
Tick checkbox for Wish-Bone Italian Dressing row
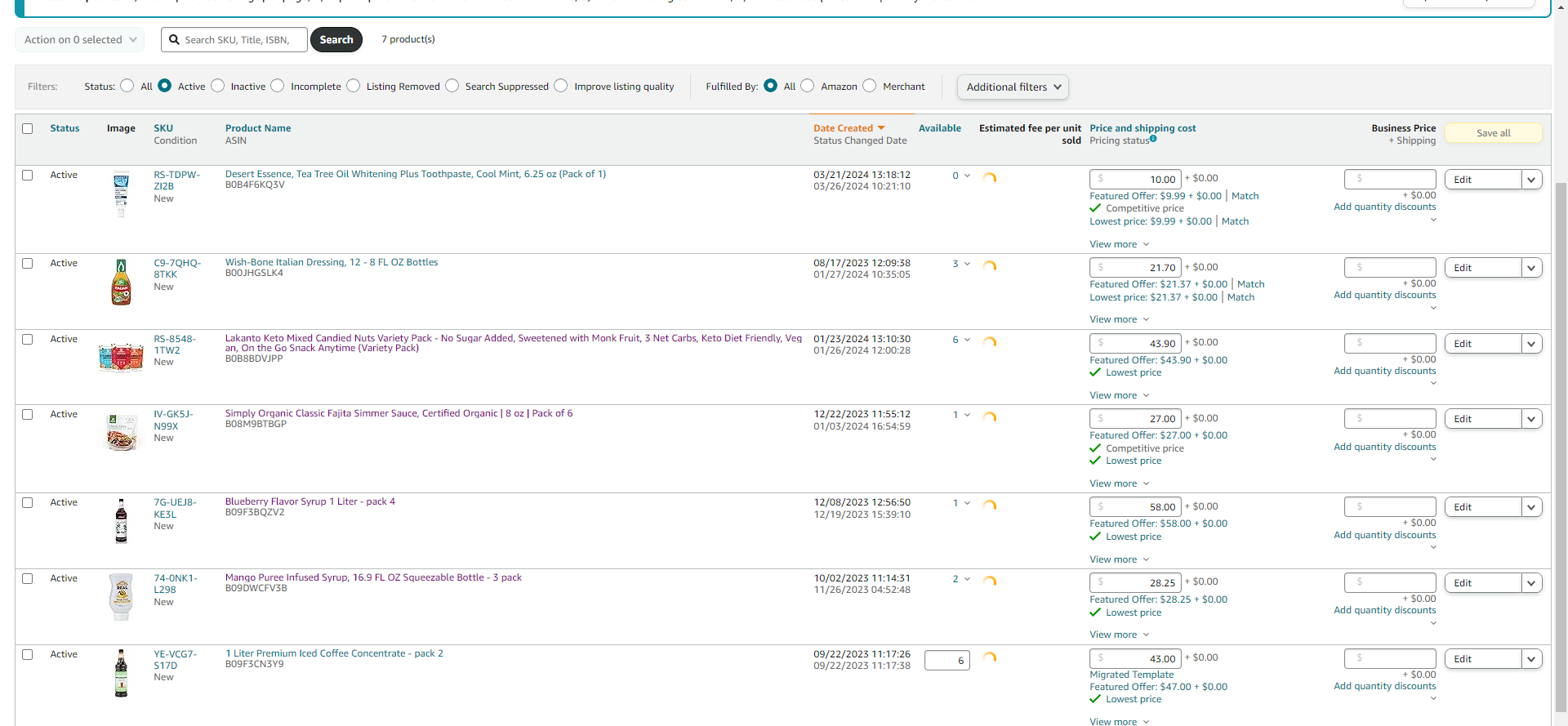(x=28, y=263)
